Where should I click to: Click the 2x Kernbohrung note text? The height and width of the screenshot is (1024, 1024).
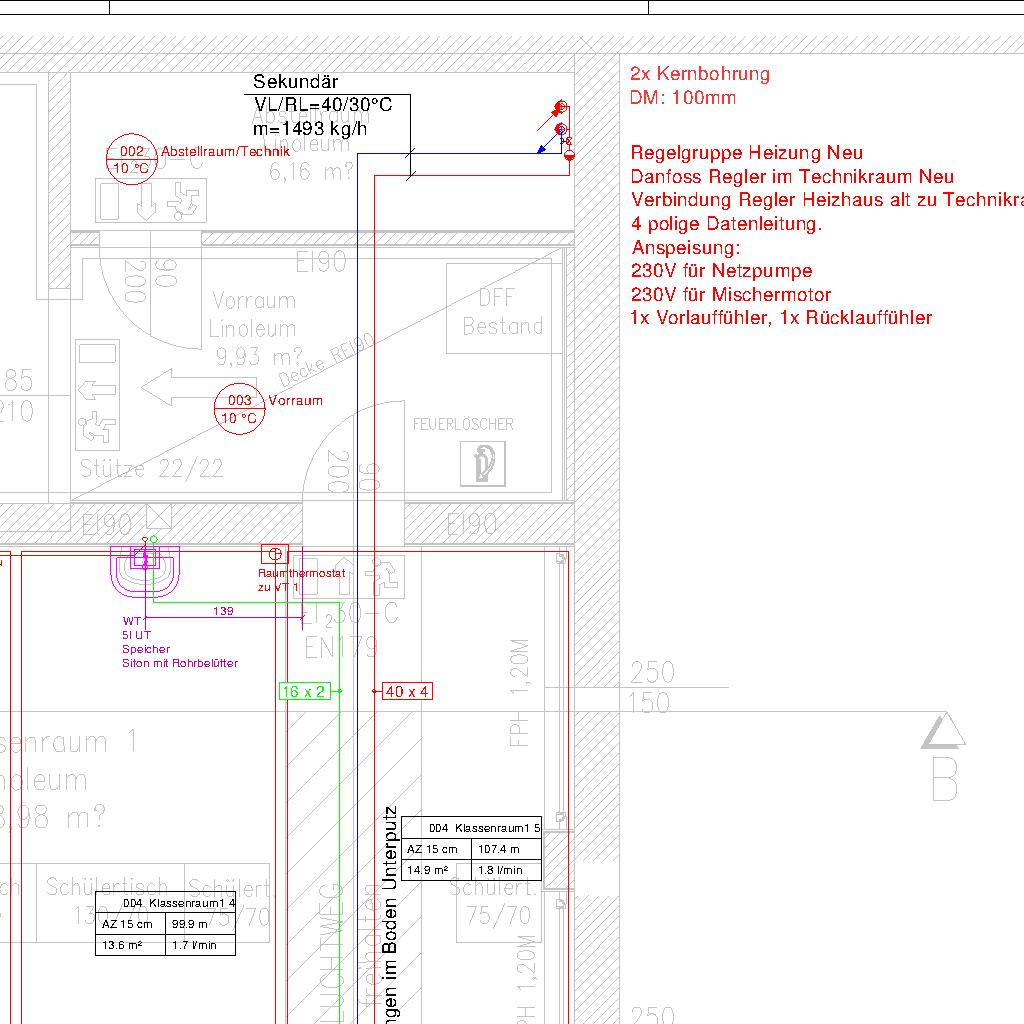click(700, 74)
